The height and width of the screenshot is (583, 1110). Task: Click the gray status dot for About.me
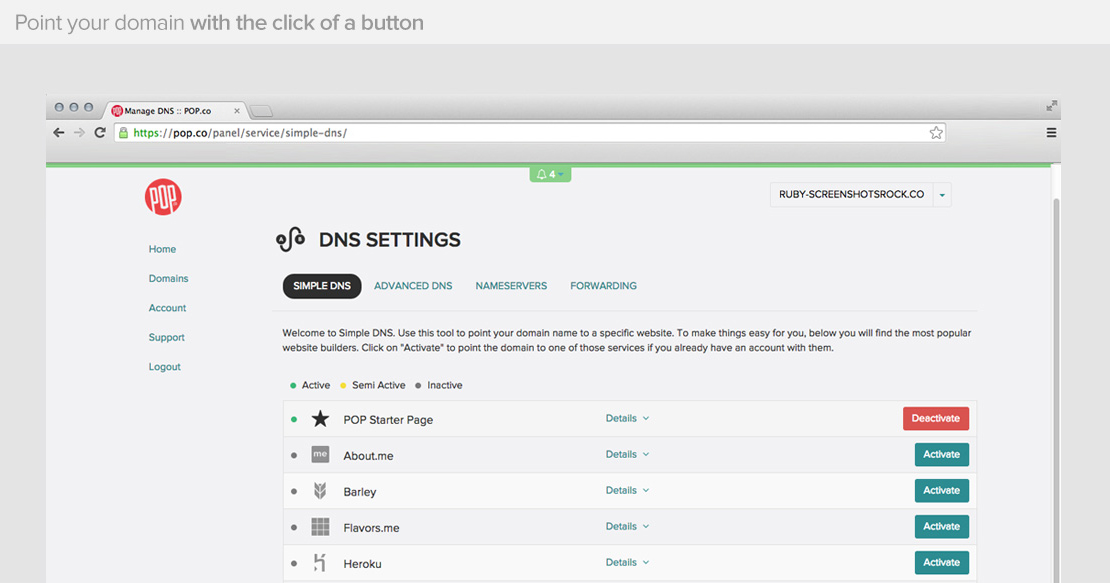point(294,456)
